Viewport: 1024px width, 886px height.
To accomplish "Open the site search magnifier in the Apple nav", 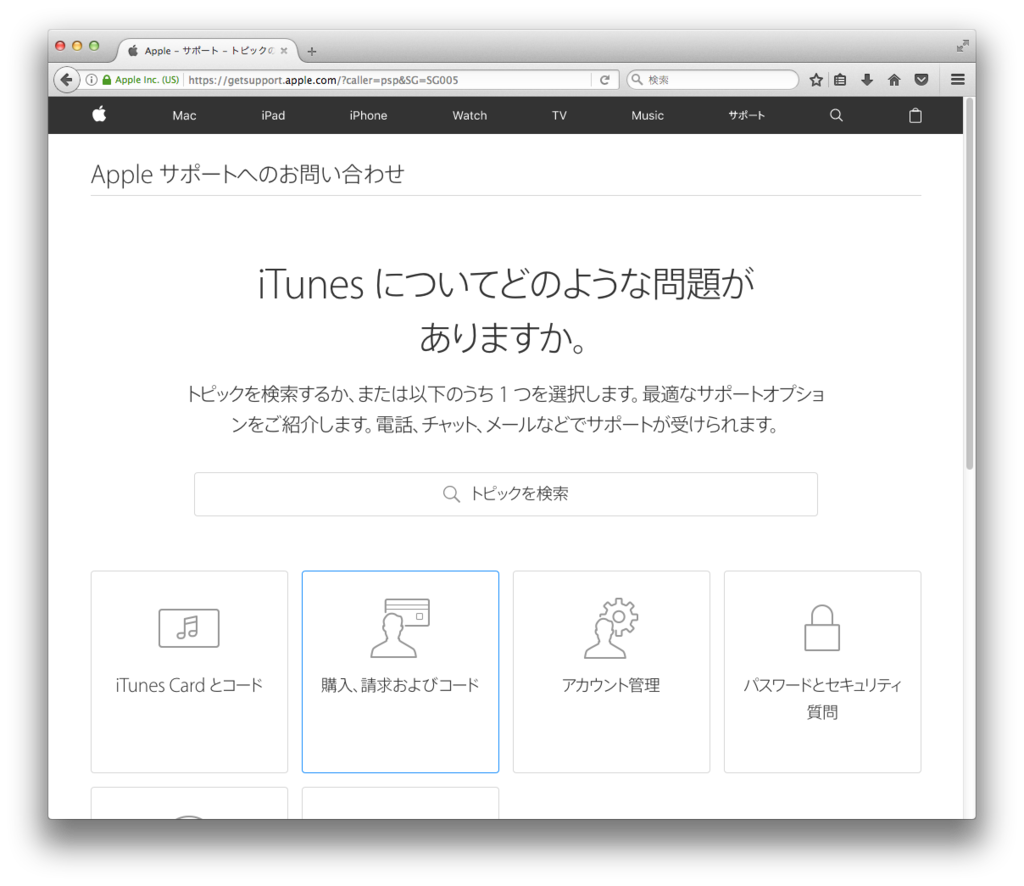I will pos(836,116).
